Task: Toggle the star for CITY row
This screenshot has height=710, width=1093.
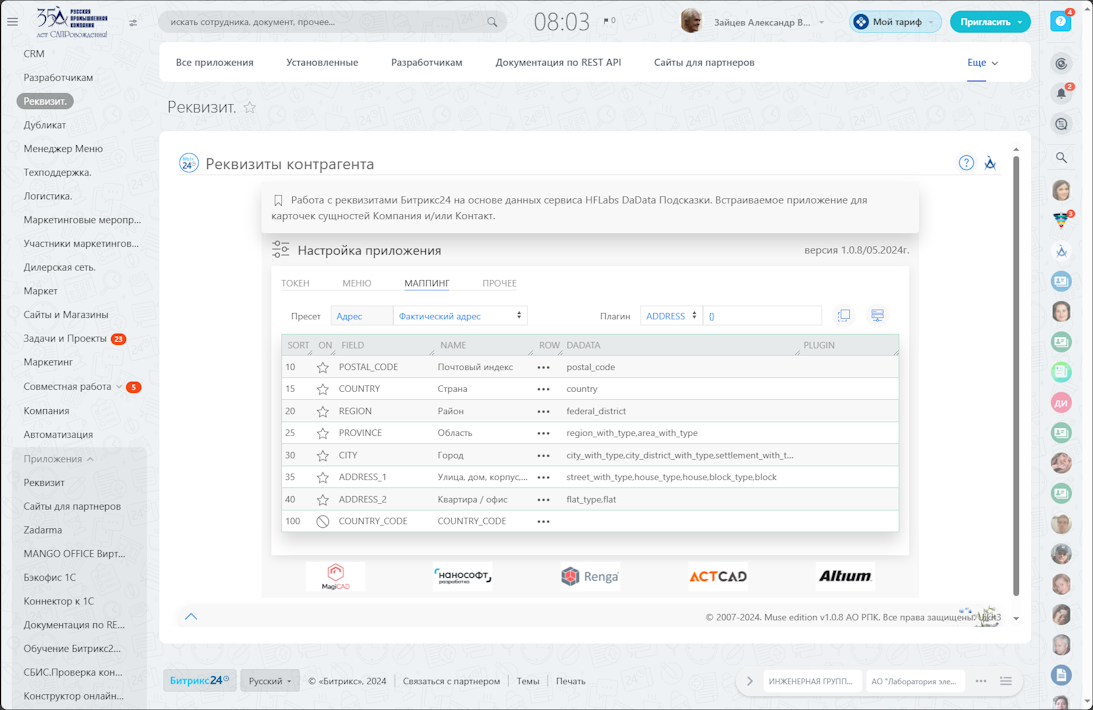Action: tap(323, 455)
